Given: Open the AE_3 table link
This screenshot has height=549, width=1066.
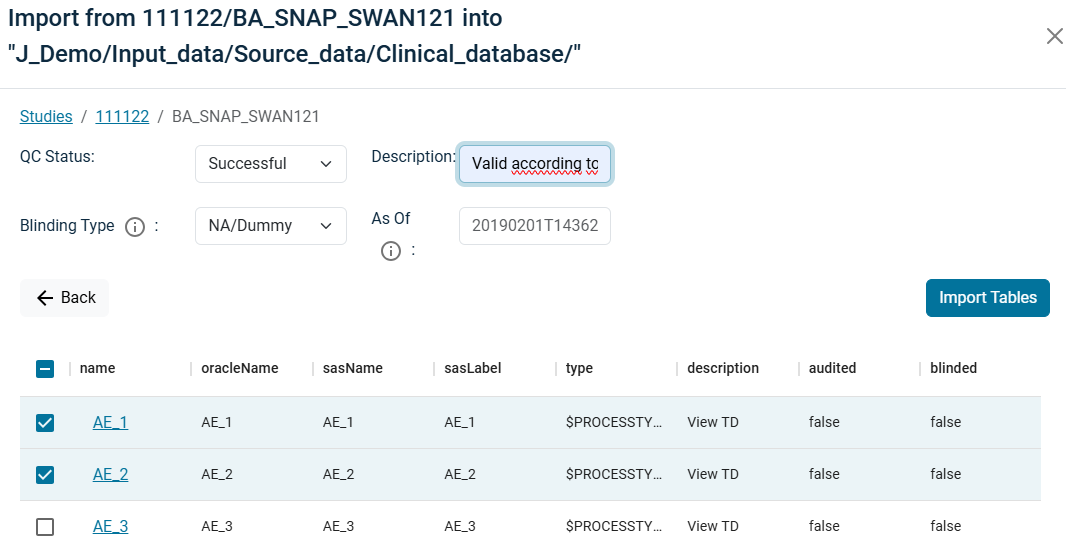Looking at the screenshot, I should coord(110,527).
